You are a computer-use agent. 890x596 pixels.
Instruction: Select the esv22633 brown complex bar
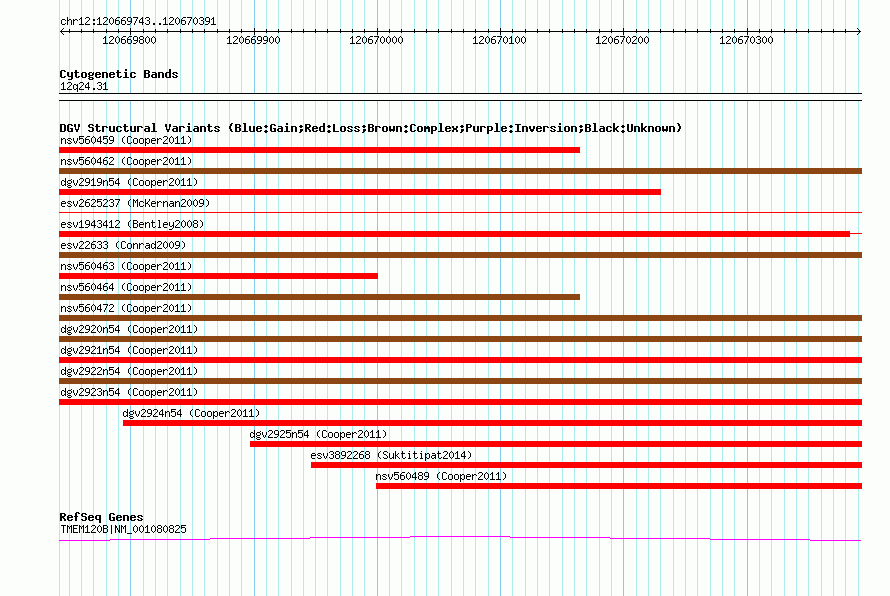[x=460, y=255]
